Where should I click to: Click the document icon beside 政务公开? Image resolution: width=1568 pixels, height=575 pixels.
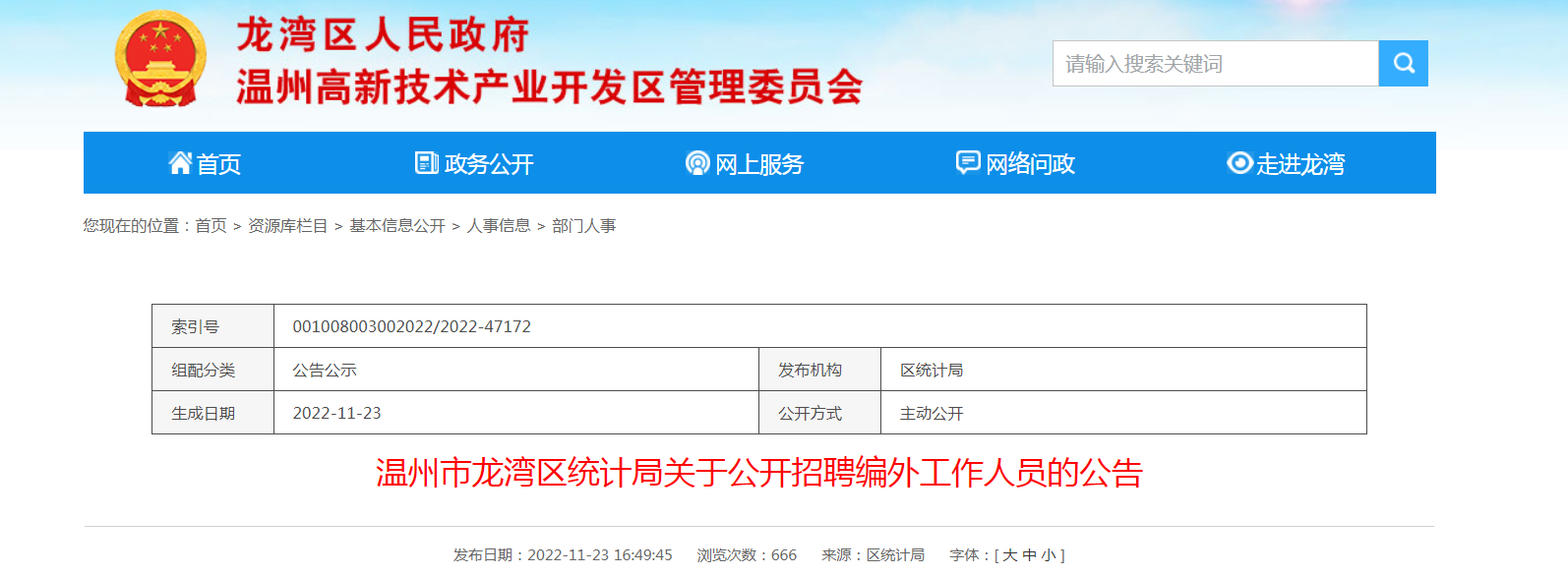click(427, 162)
